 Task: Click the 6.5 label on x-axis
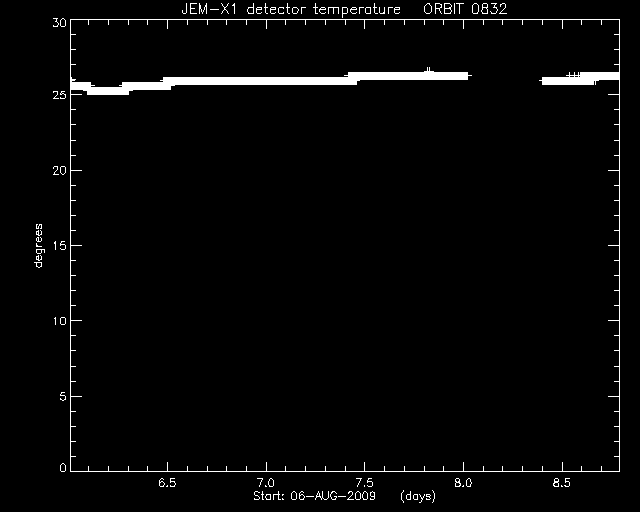[x=167, y=483]
